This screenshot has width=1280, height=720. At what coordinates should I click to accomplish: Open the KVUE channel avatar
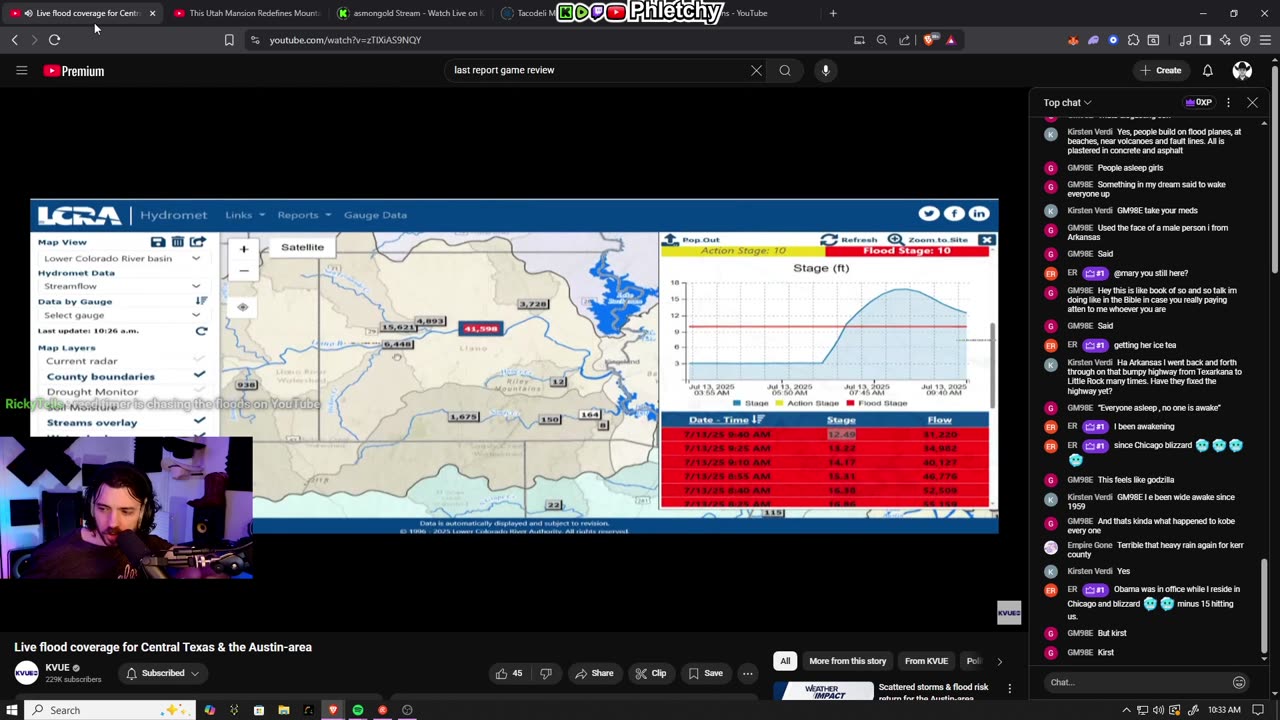click(x=27, y=673)
